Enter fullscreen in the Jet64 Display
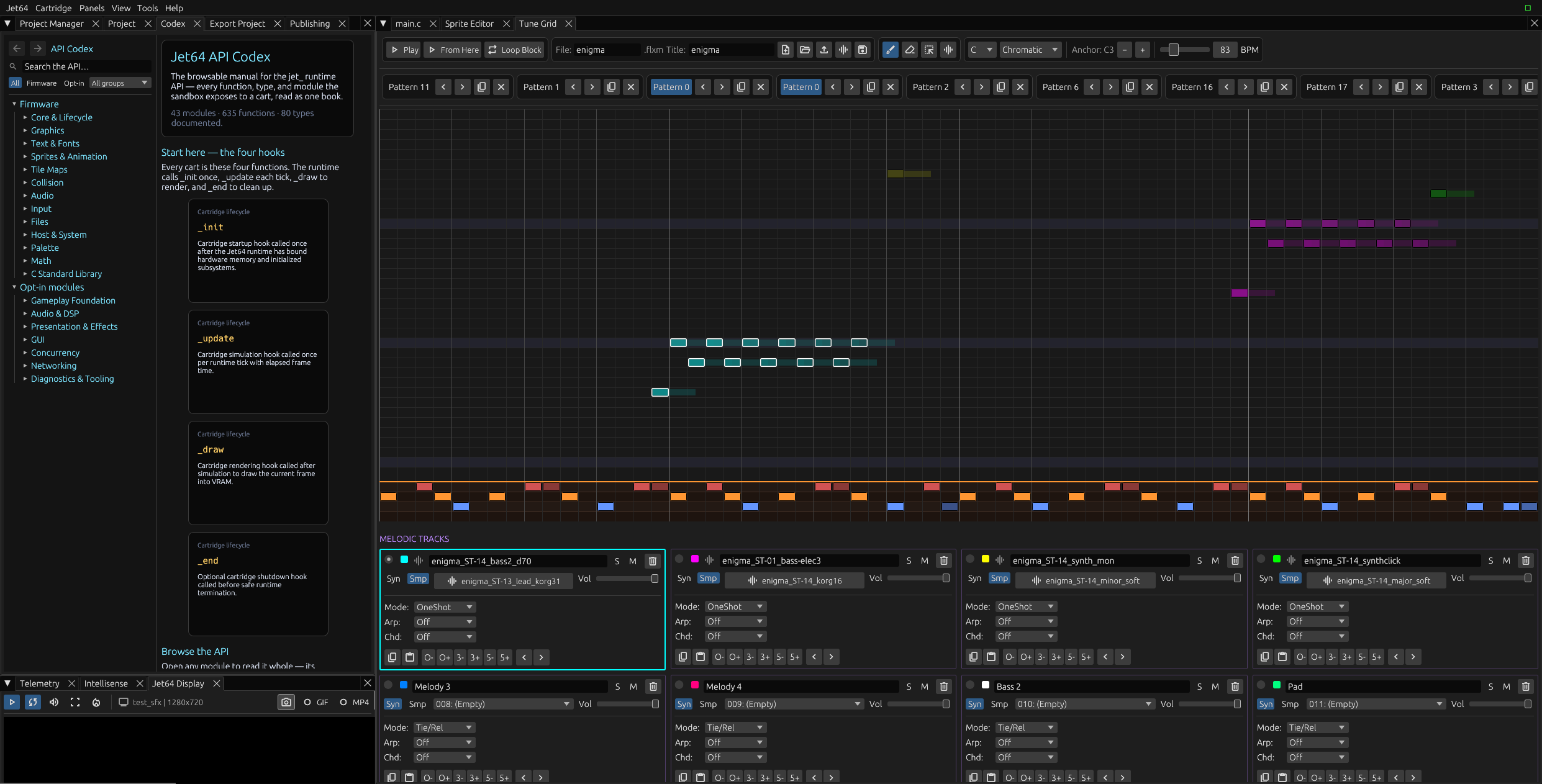Screen dimensions: 1542x784 [75, 702]
